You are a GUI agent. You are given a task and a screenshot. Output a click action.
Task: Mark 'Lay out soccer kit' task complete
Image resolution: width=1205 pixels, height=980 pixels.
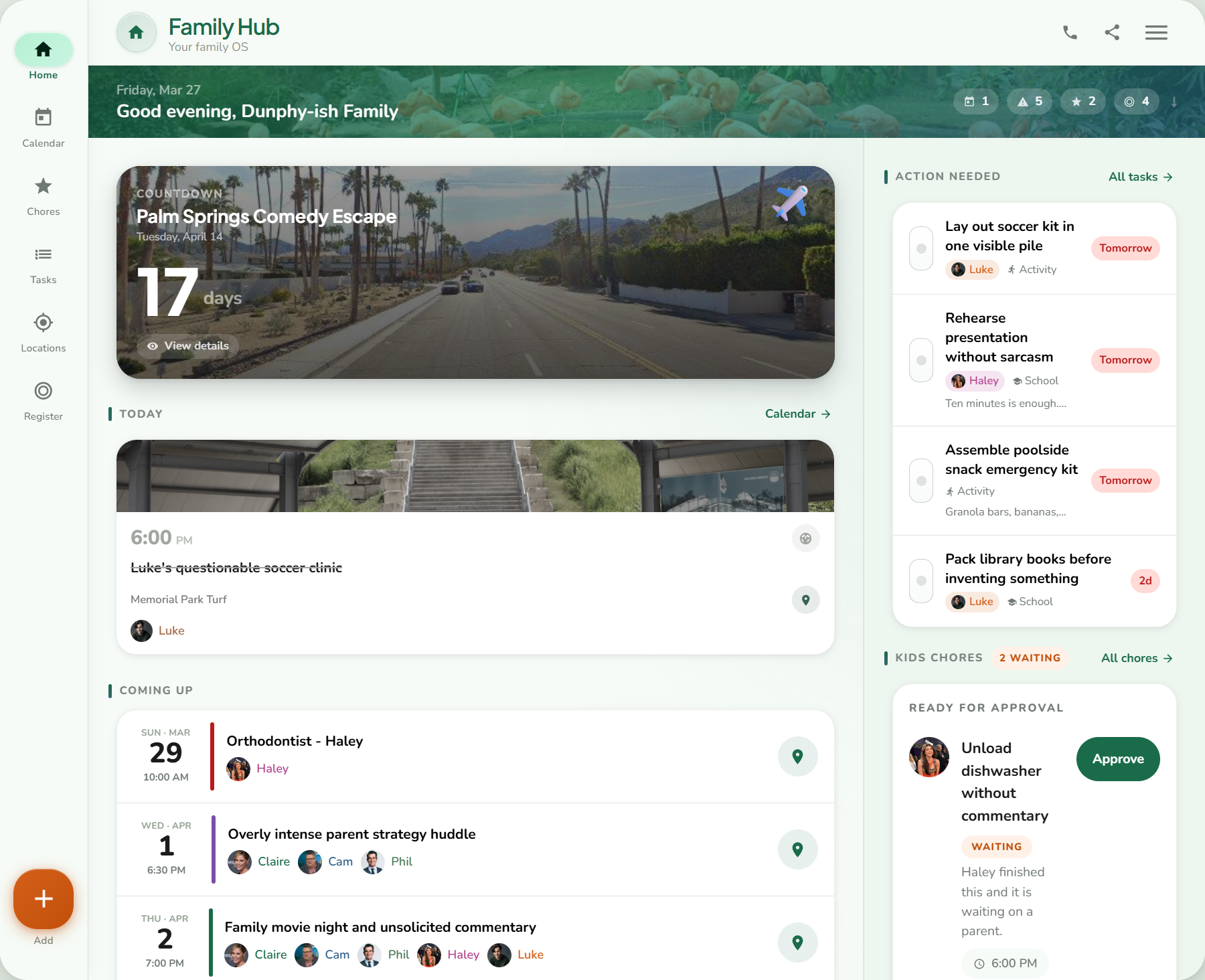coord(920,248)
